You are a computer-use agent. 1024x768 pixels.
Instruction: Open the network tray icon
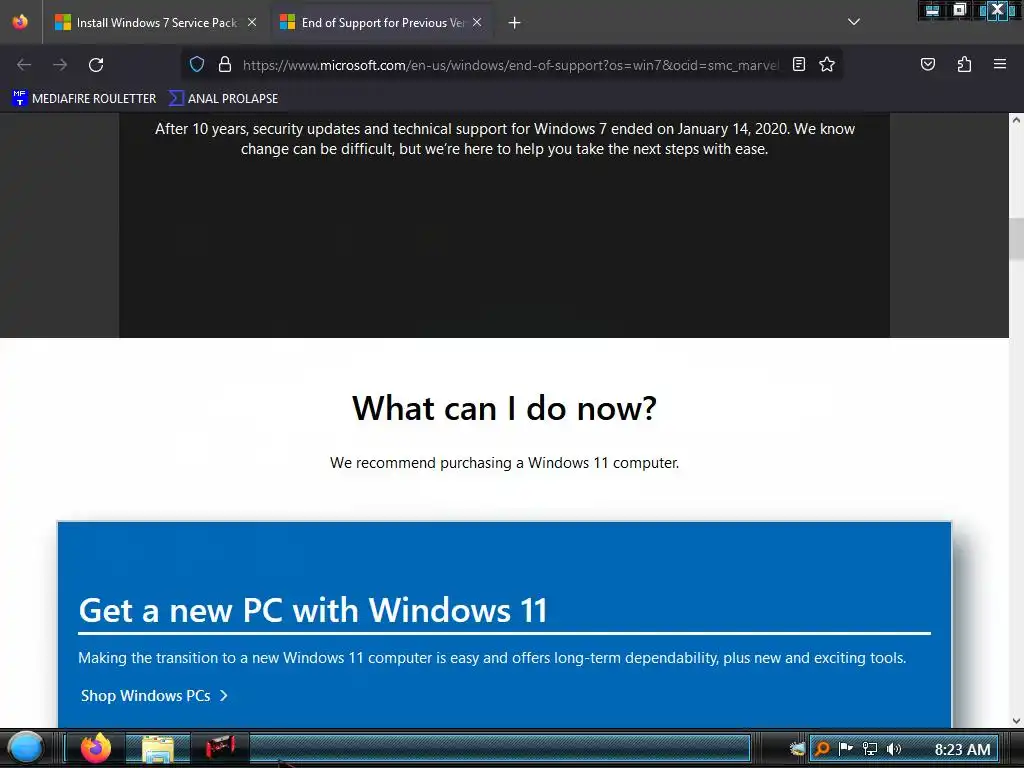(x=870, y=748)
